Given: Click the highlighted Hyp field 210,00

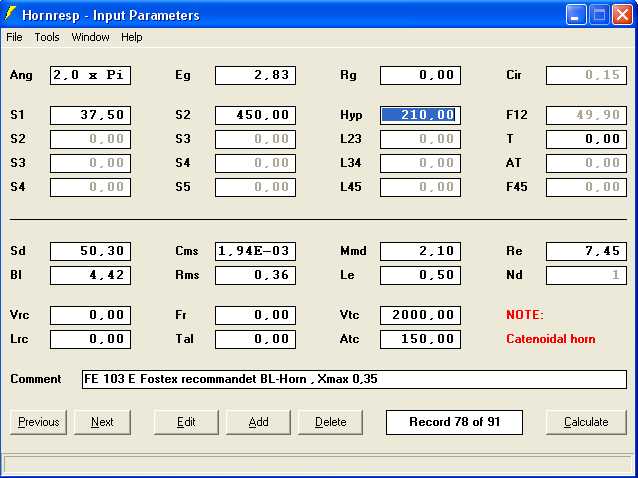Looking at the screenshot, I should (420, 115).
